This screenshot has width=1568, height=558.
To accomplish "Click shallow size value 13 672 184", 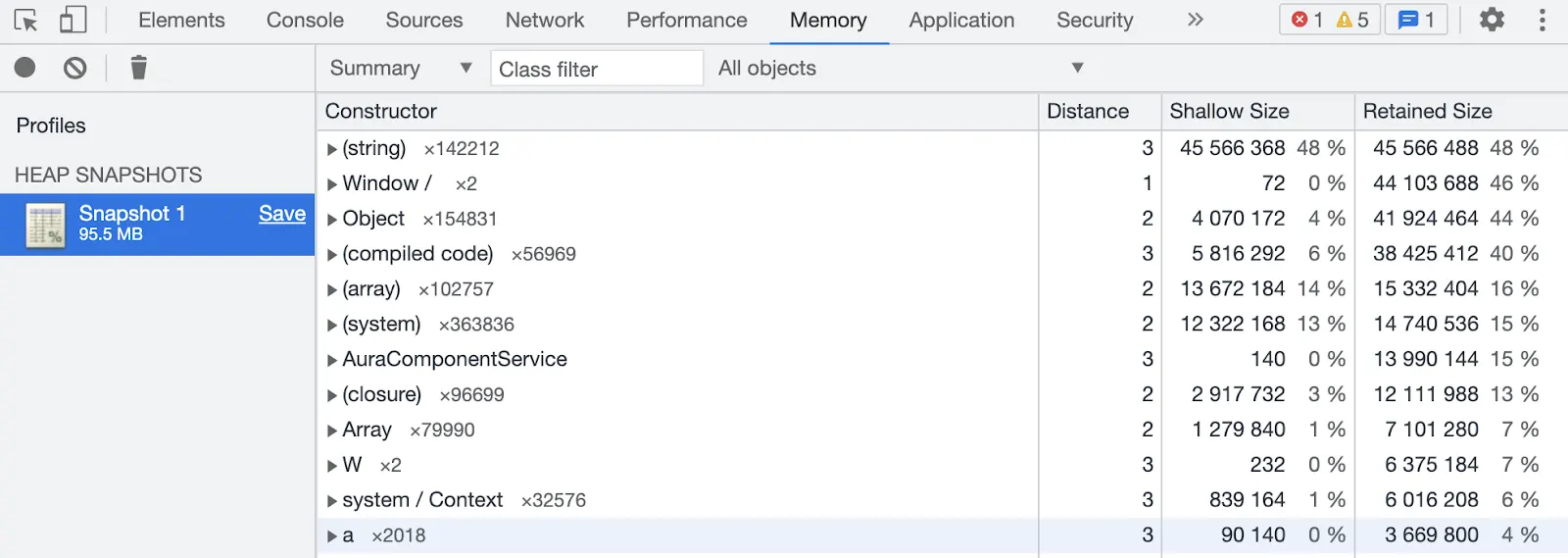I will click(x=1233, y=289).
